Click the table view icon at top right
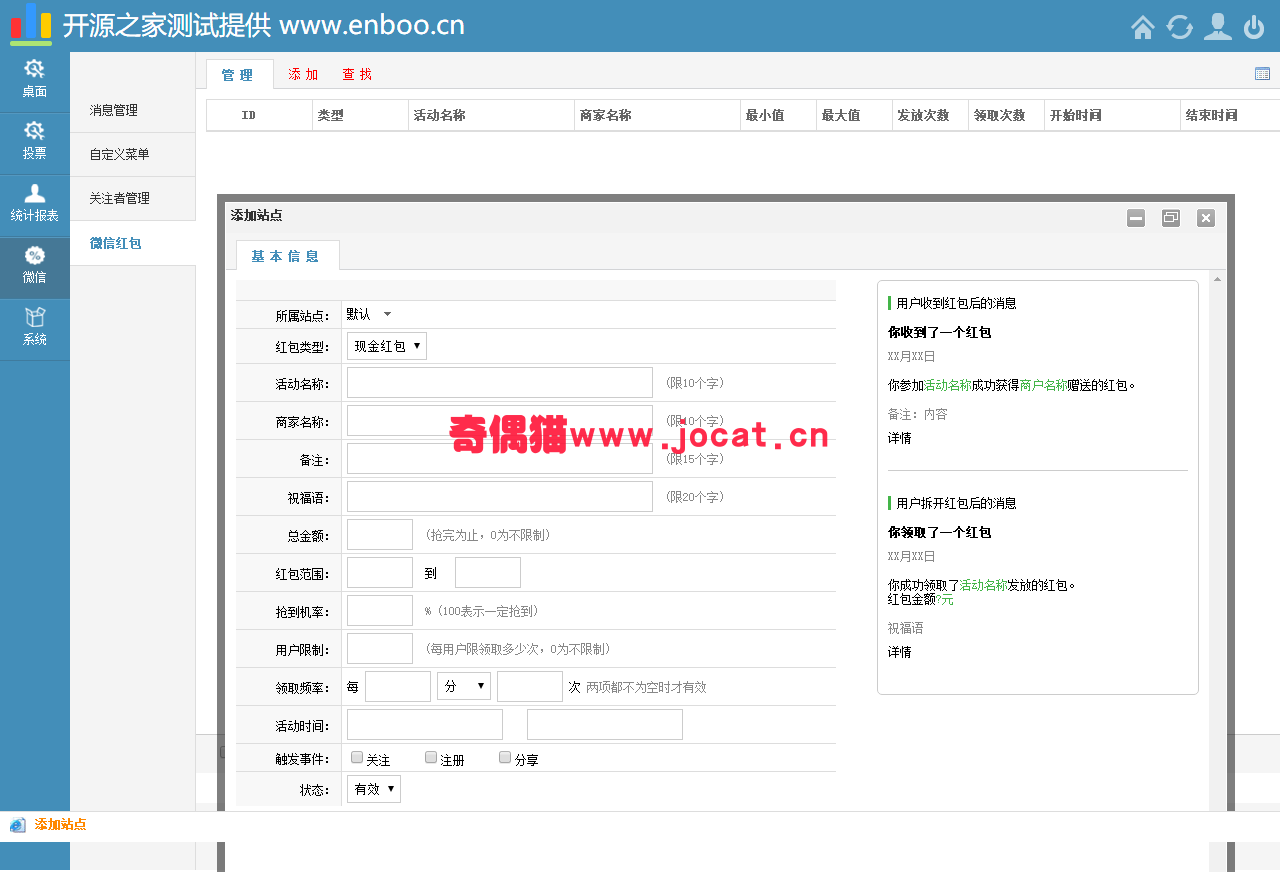The width and height of the screenshot is (1280, 872). 1262,73
